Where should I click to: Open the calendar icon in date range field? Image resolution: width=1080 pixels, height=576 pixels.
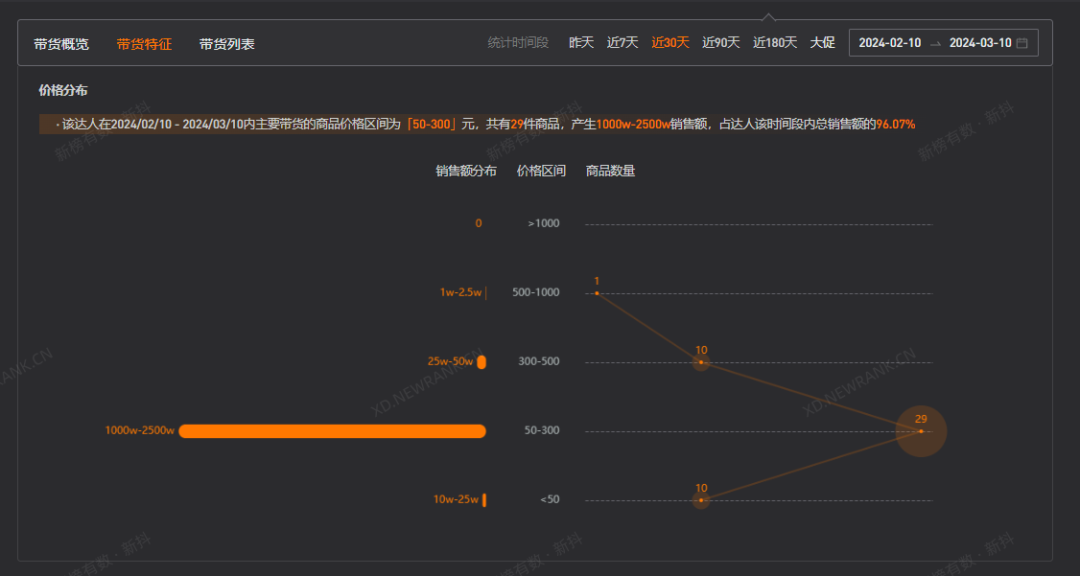pos(1022,43)
